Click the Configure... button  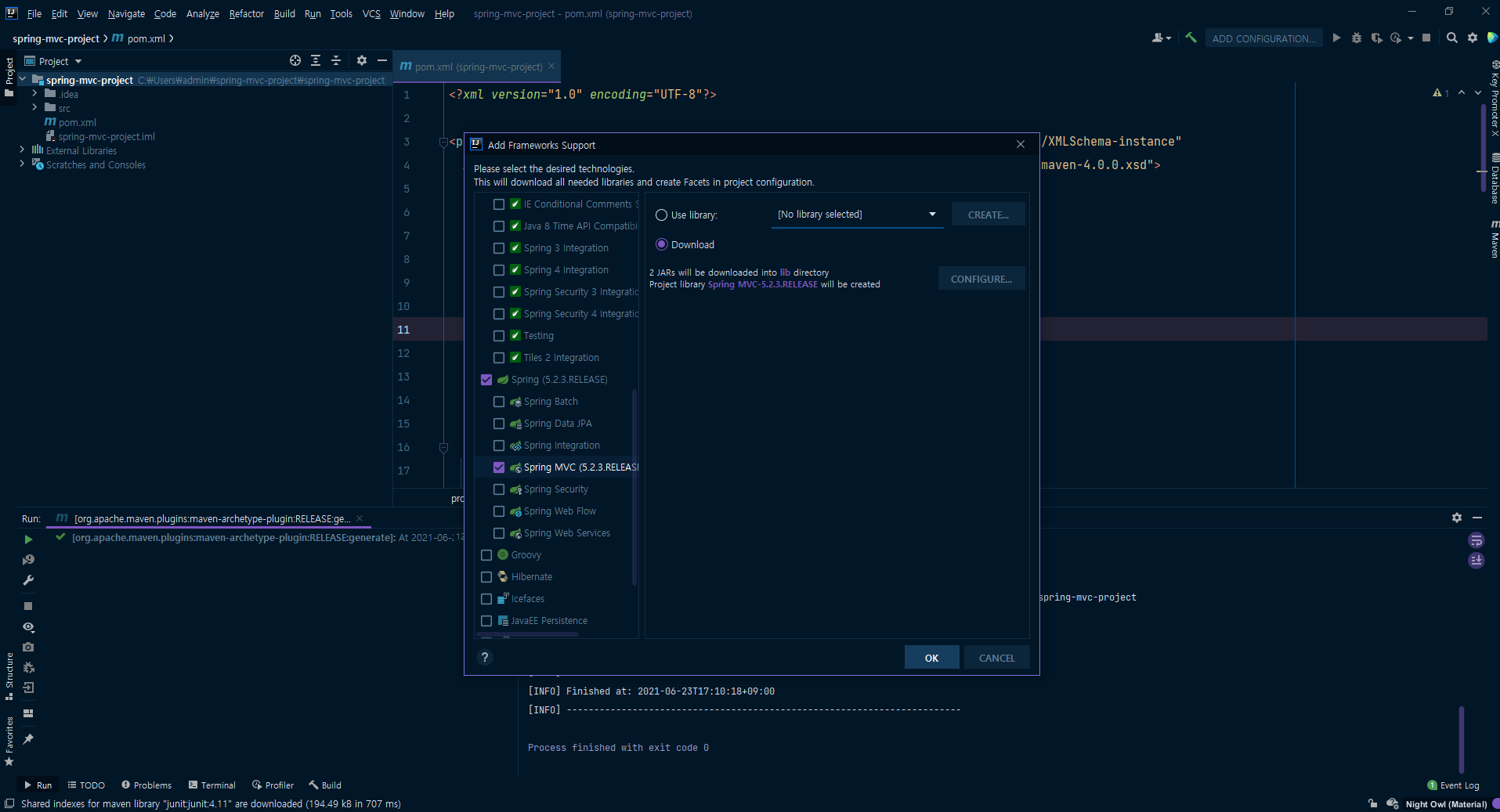coord(981,279)
